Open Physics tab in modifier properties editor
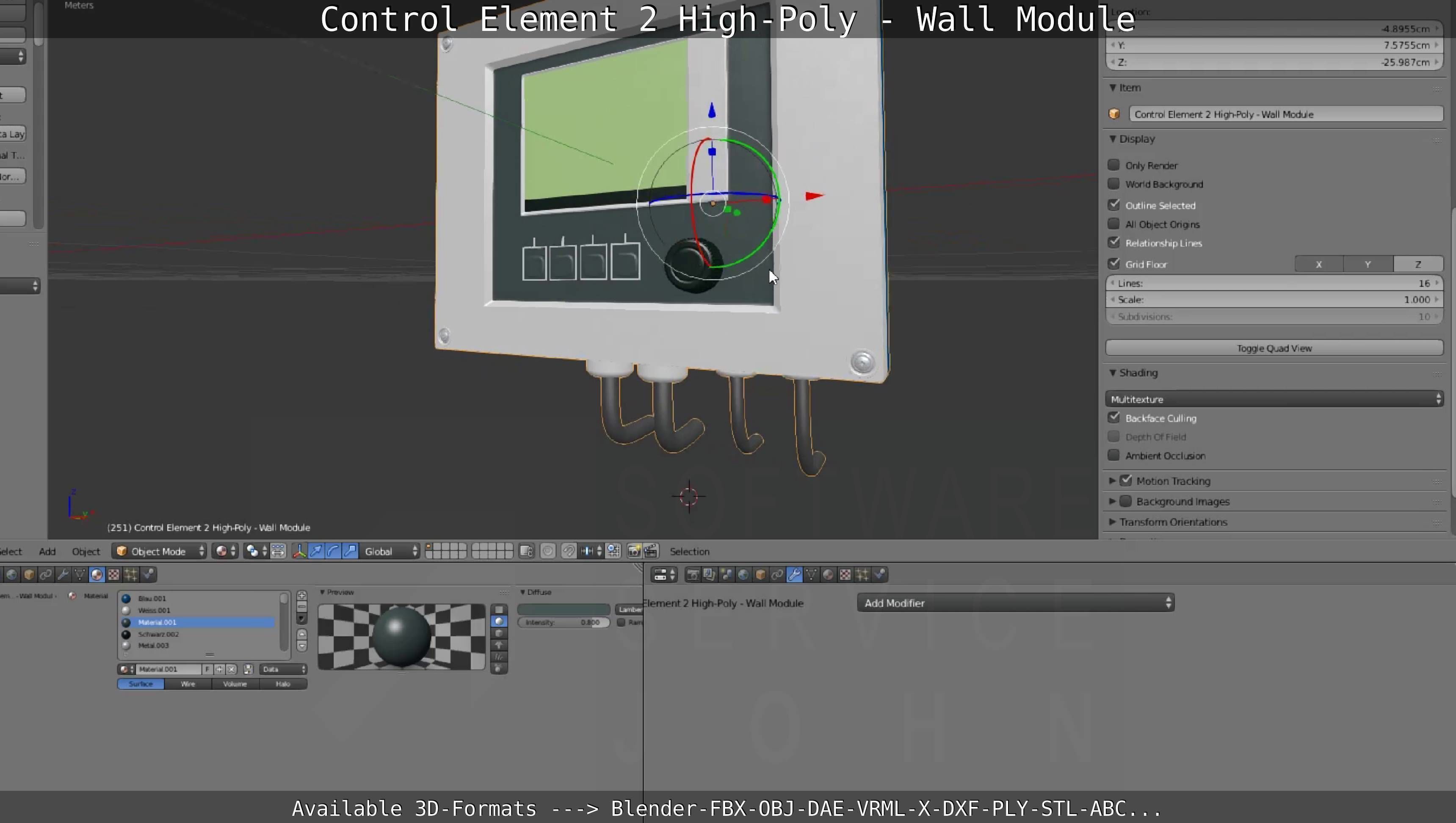The height and width of the screenshot is (823, 1456). (x=879, y=575)
